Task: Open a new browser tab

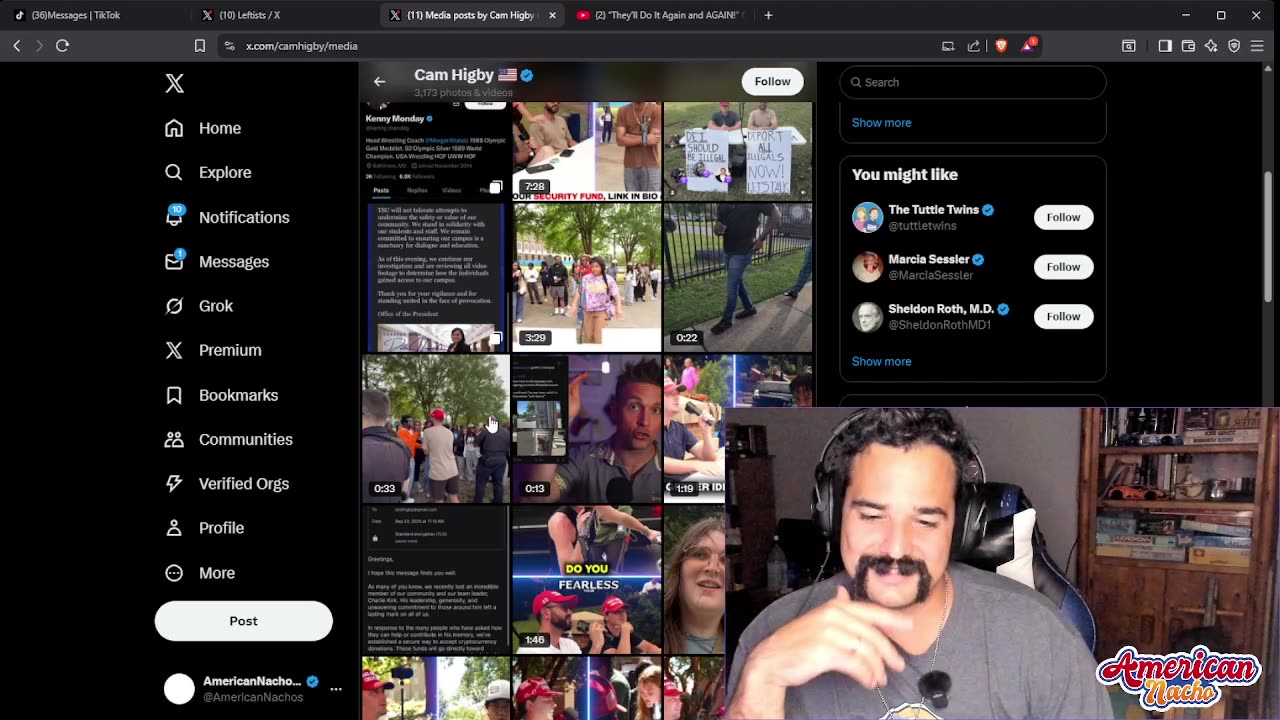Action: pyautogui.click(x=768, y=15)
